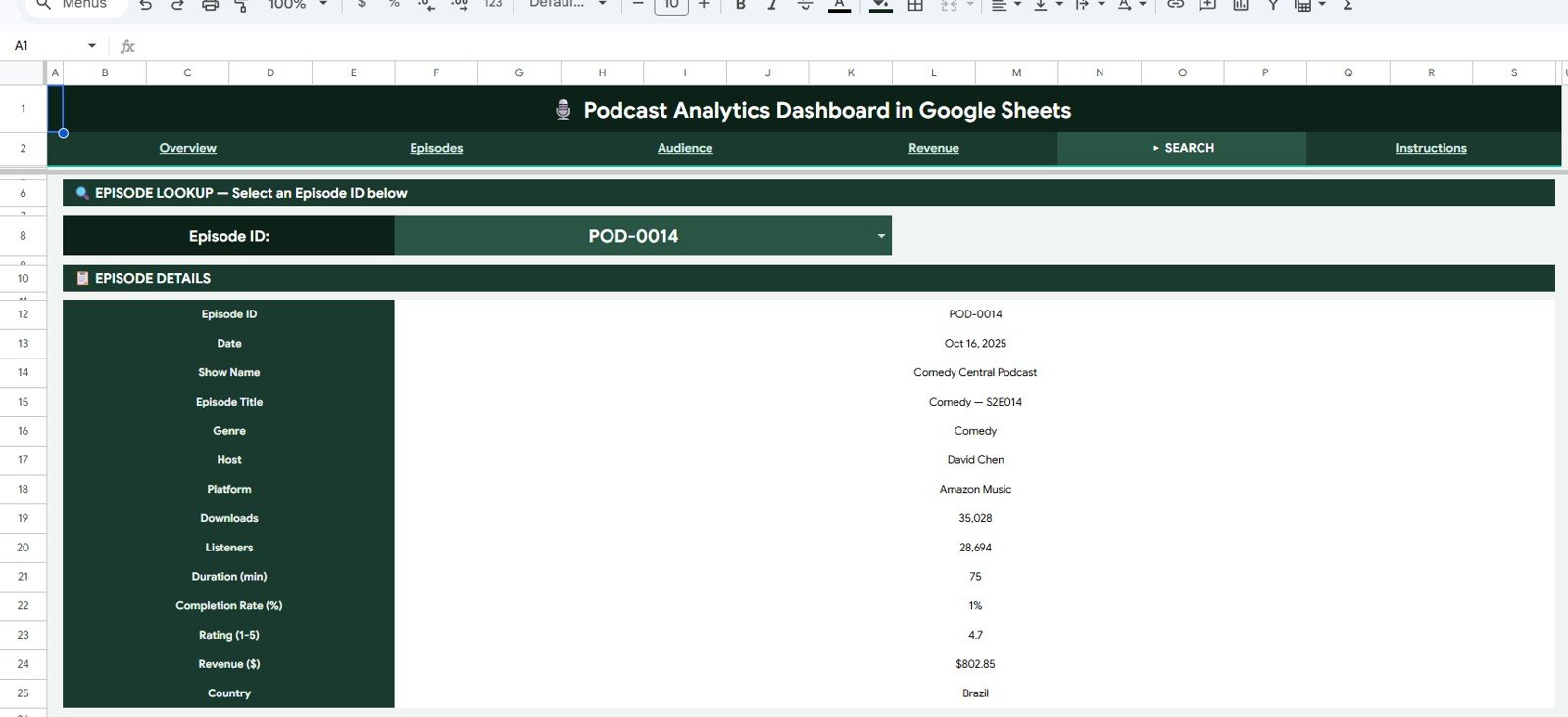Click the Undo arrow in toolbar

pos(145,5)
